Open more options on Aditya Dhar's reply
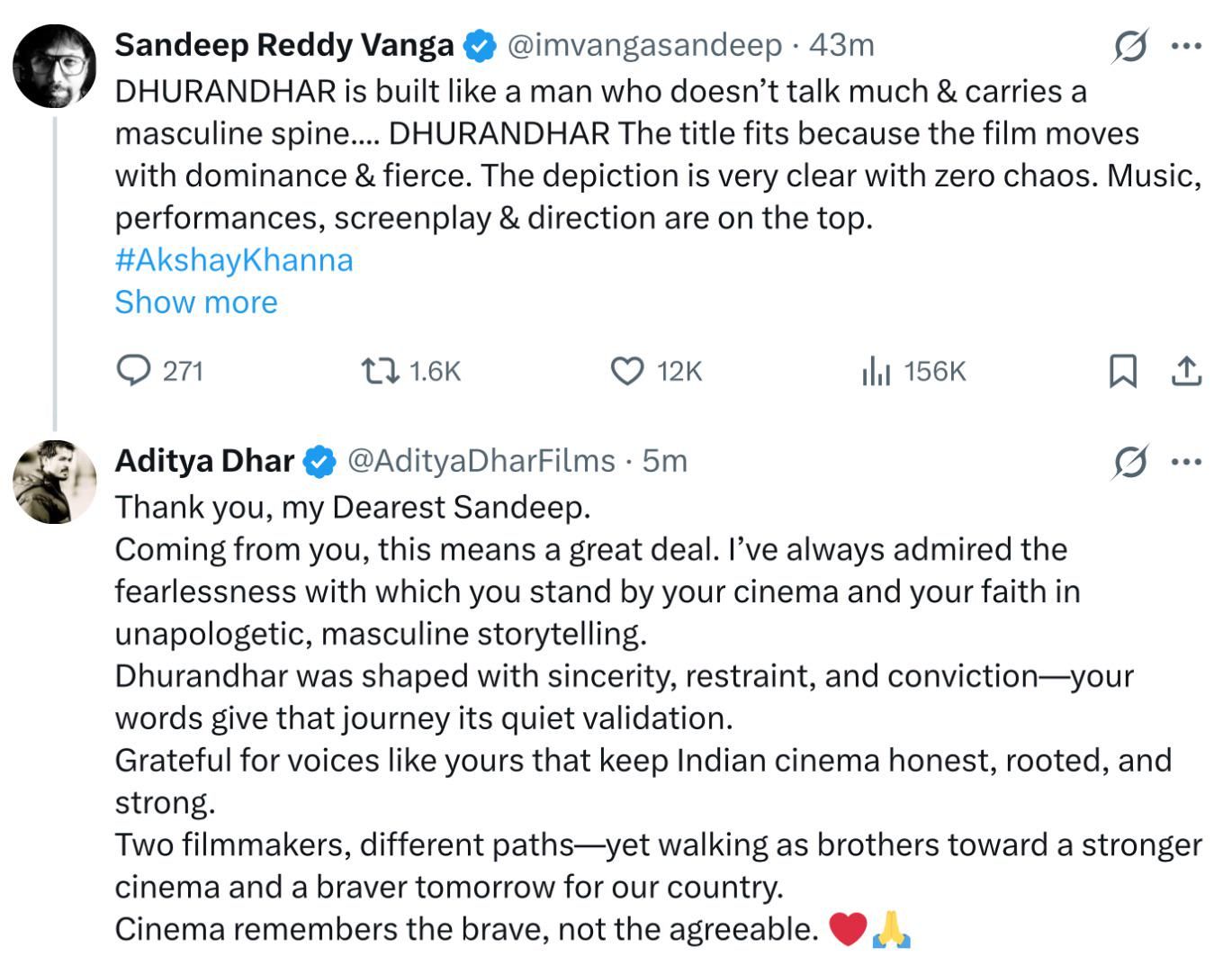 point(1186,462)
